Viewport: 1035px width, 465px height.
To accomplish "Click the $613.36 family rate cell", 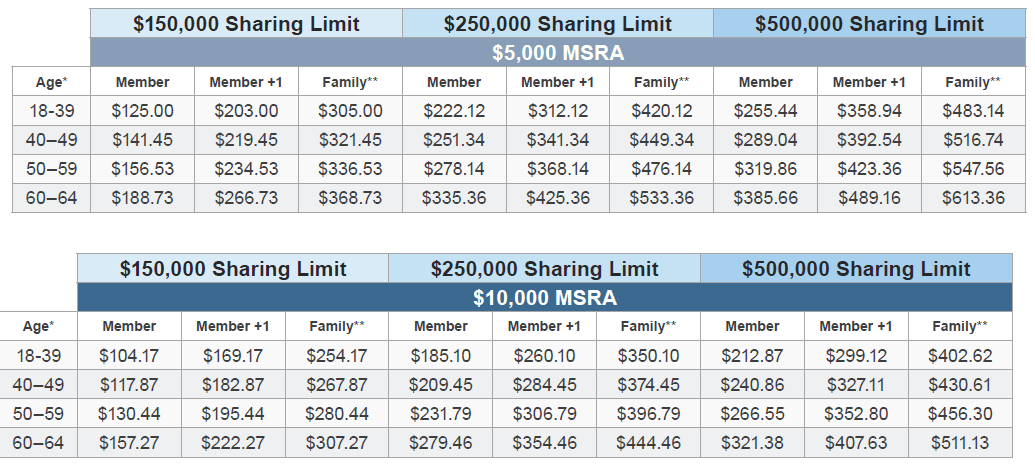I will point(974,197).
